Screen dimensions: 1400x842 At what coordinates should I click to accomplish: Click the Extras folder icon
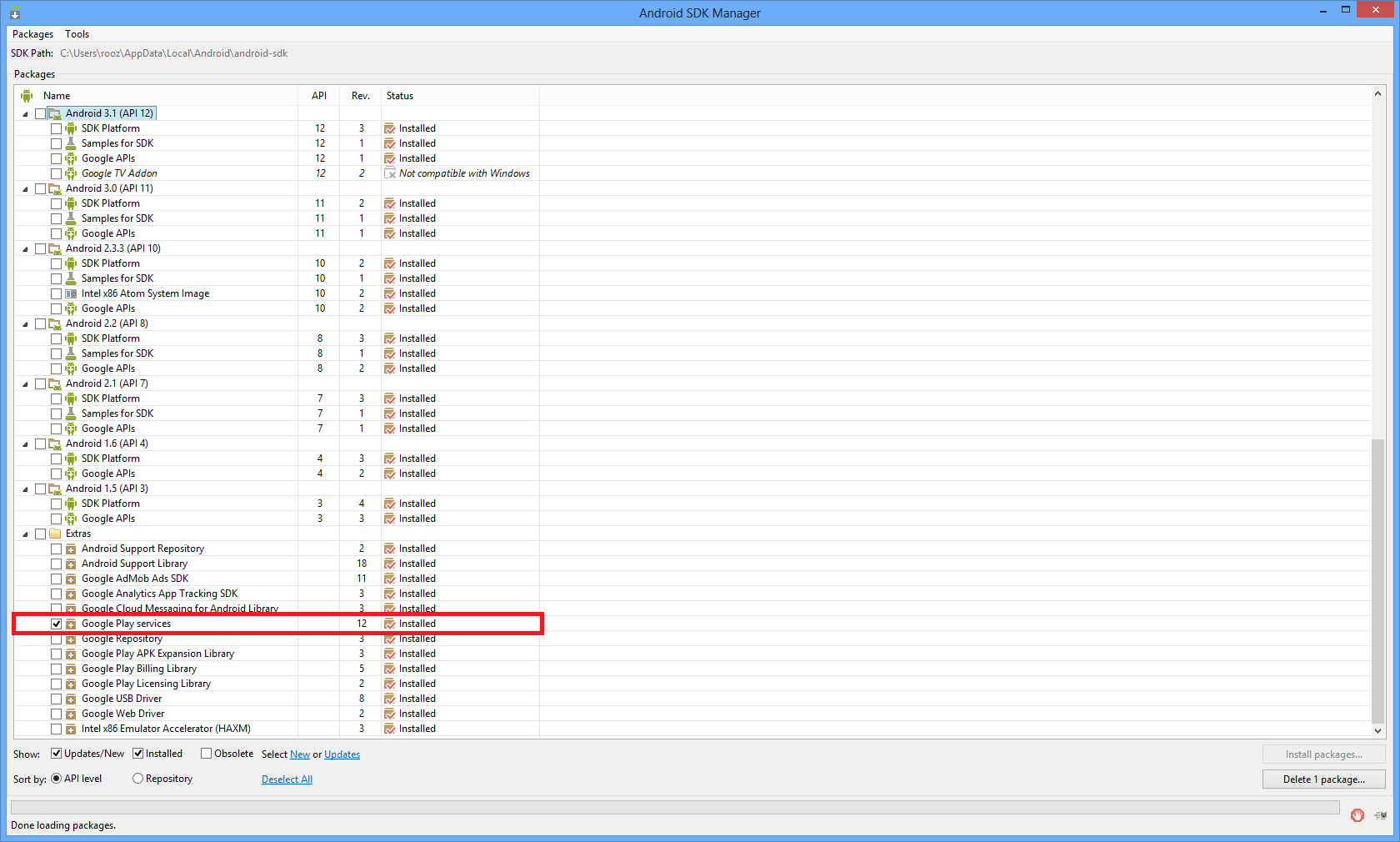pyautogui.click(x=55, y=534)
